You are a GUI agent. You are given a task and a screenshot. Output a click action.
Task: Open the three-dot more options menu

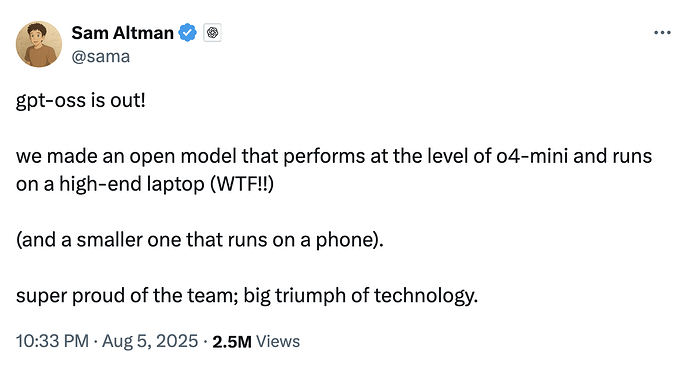point(662,33)
